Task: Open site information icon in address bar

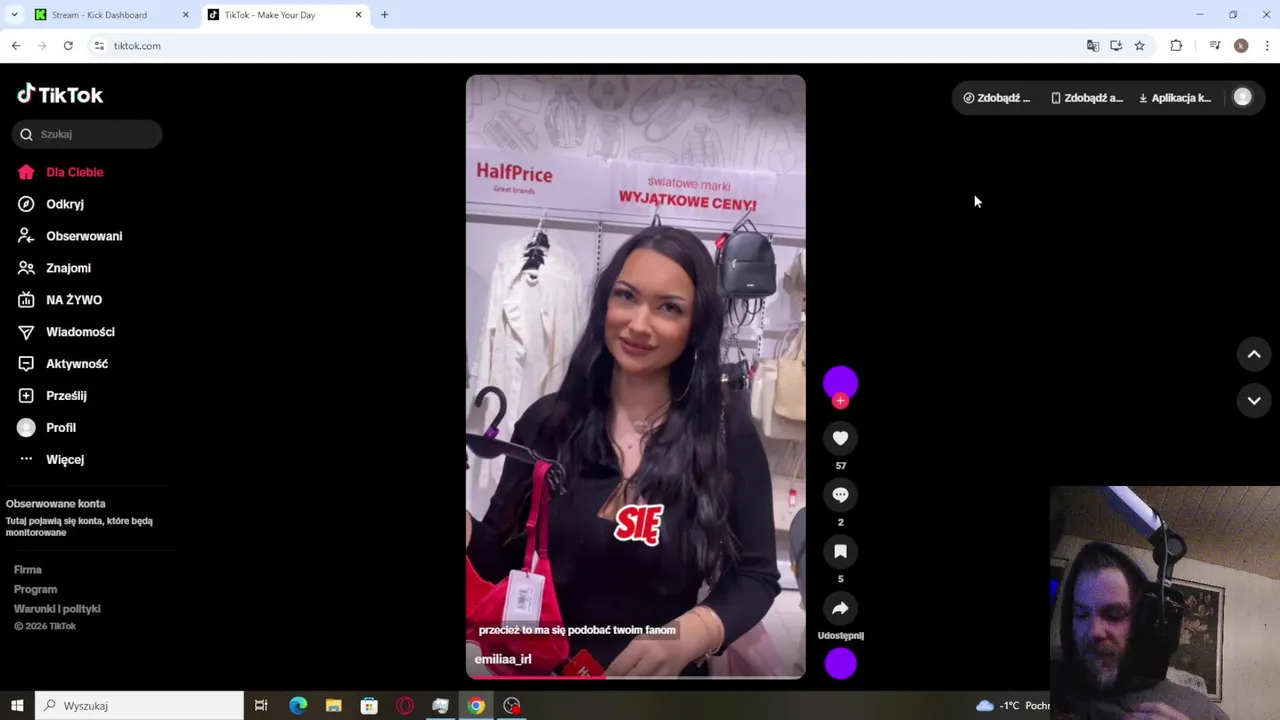Action: [x=99, y=46]
